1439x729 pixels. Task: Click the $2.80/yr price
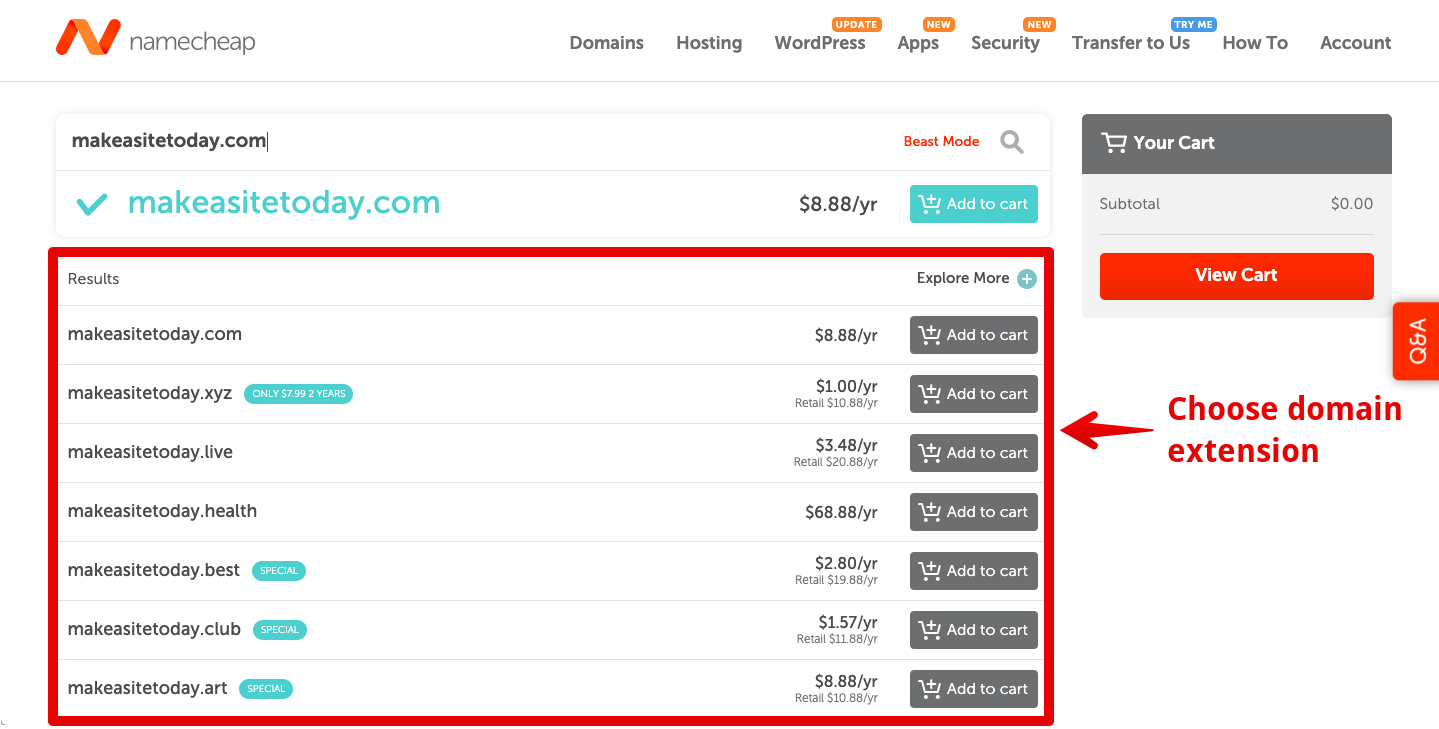tap(847, 563)
